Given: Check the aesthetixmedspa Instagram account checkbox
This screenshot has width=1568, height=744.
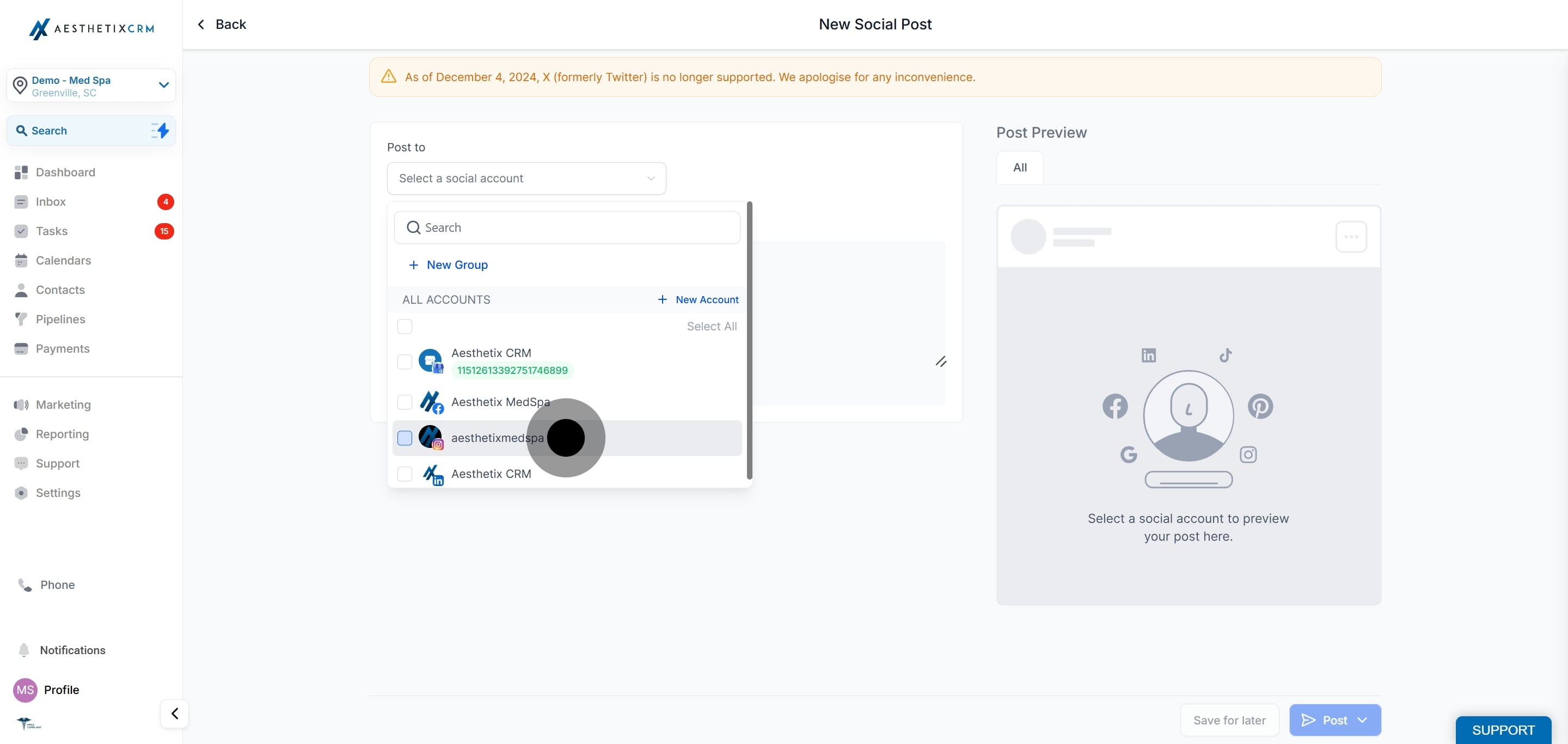Looking at the screenshot, I should 404,438.
